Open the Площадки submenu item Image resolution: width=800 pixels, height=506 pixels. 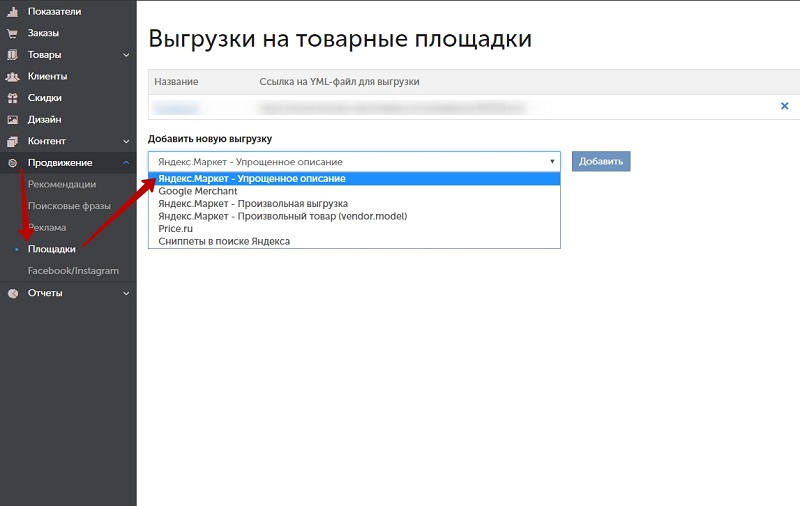click(x=52, y=249)
